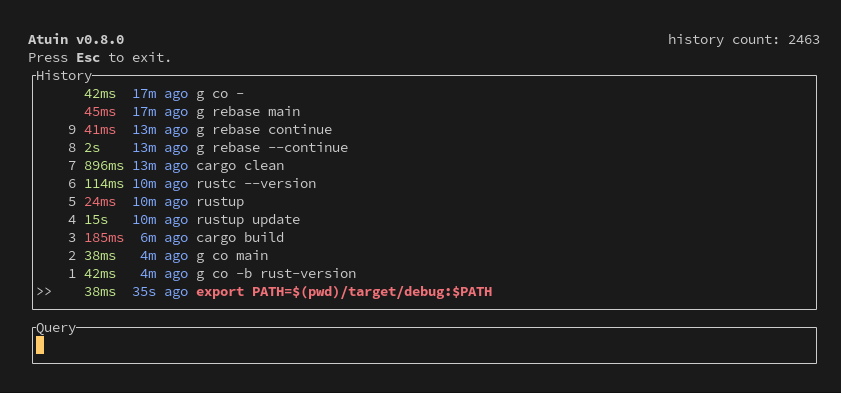Click the history count indicator
The height and width of the screenshot is (393, 841).
click(x=743, y=40)
